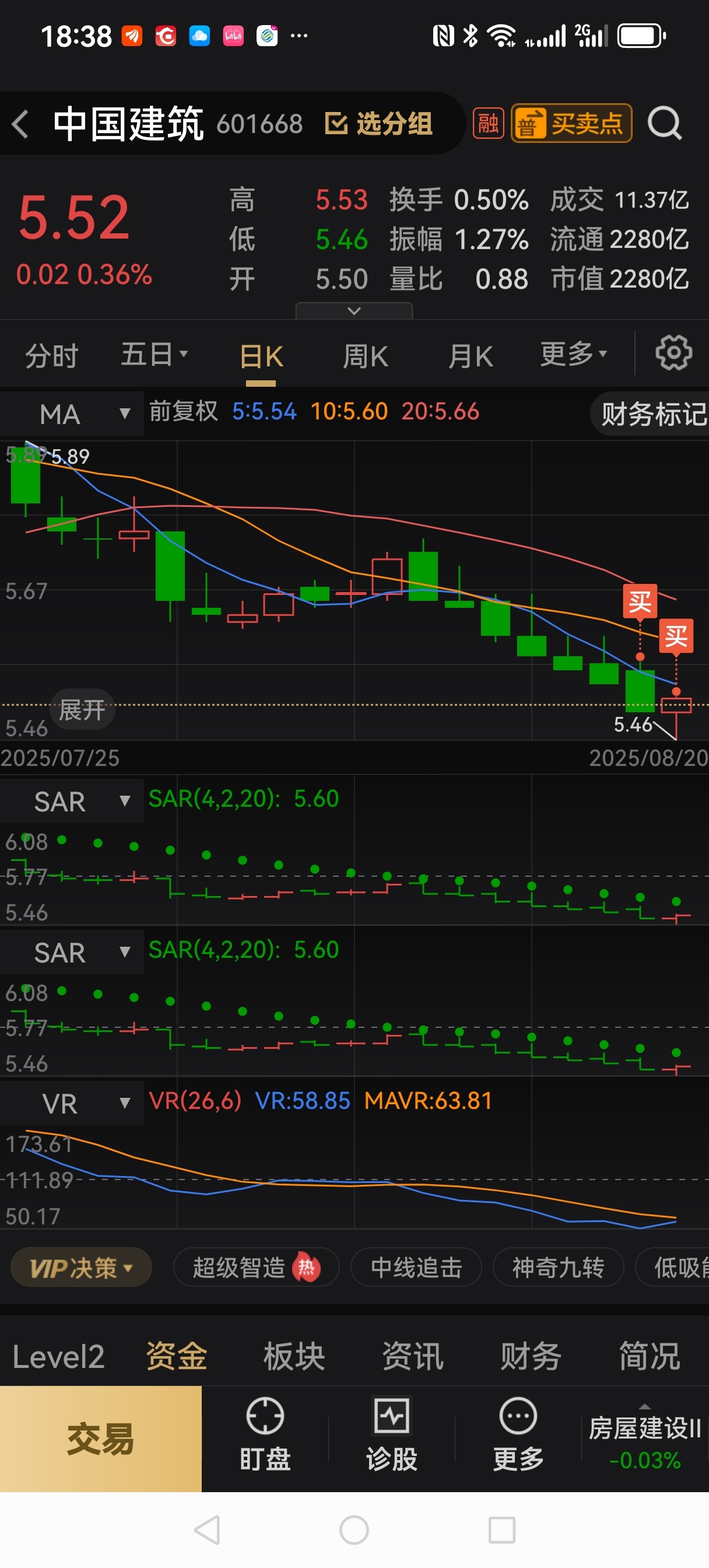This screenshot has height=1568, width=709.
Task: Open the VR indicator dropdown
Action: pyautogui.click(x=72, y=1103)
